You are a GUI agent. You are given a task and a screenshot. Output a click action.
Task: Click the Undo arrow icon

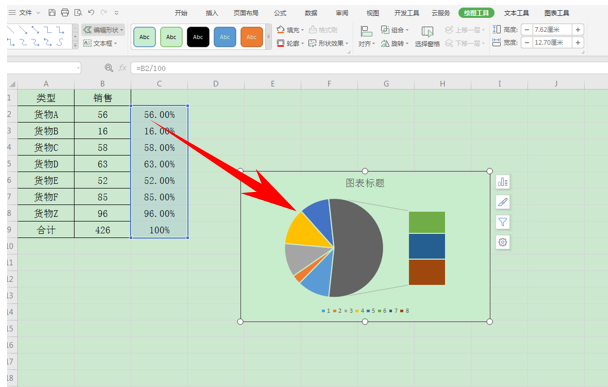tap(91, 13)
